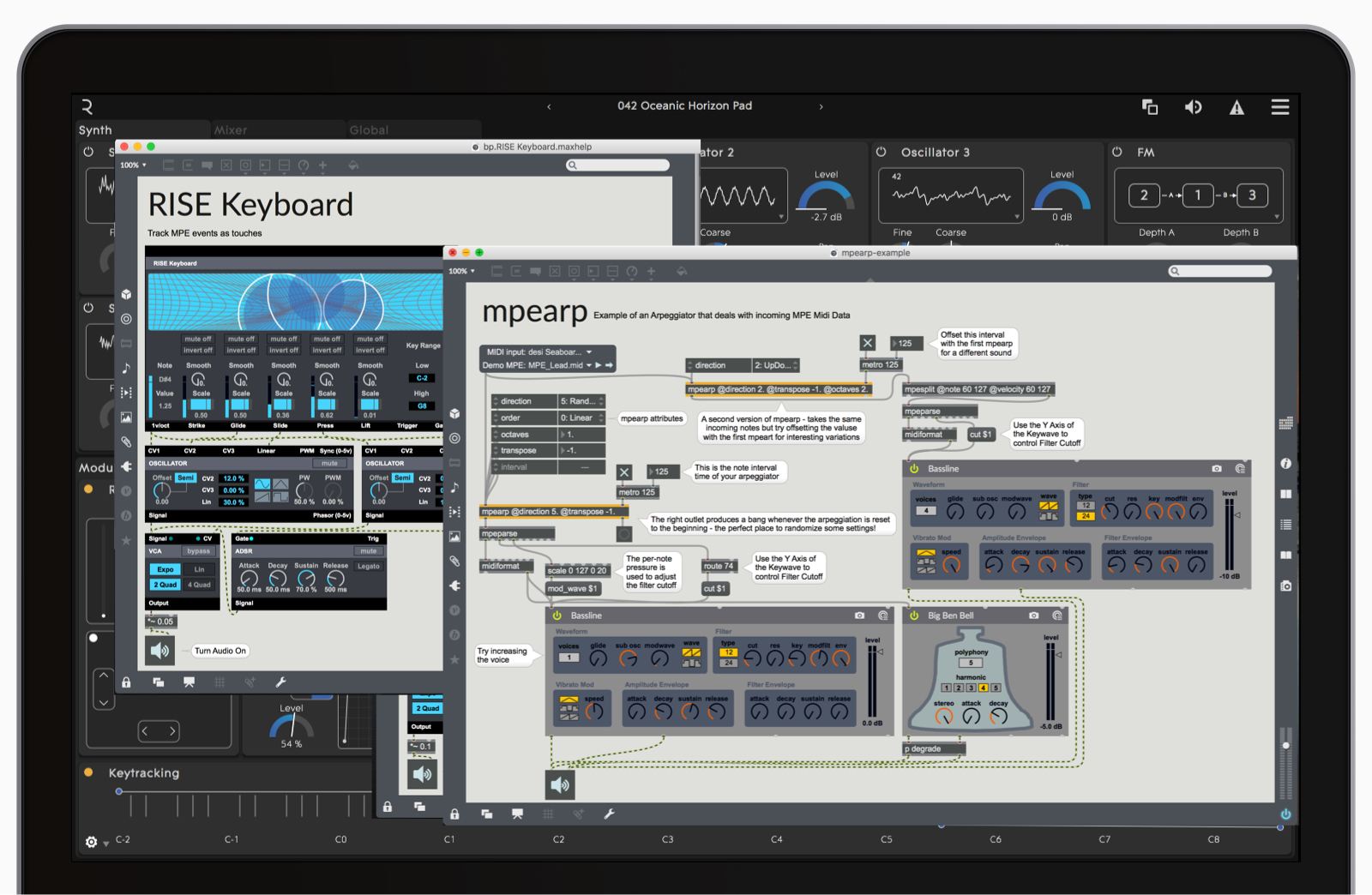Screen dimensions: 1372x895
Task: Open the 100% zoom dropdown in the RISE Keyboard window
Action: (133, 165)
